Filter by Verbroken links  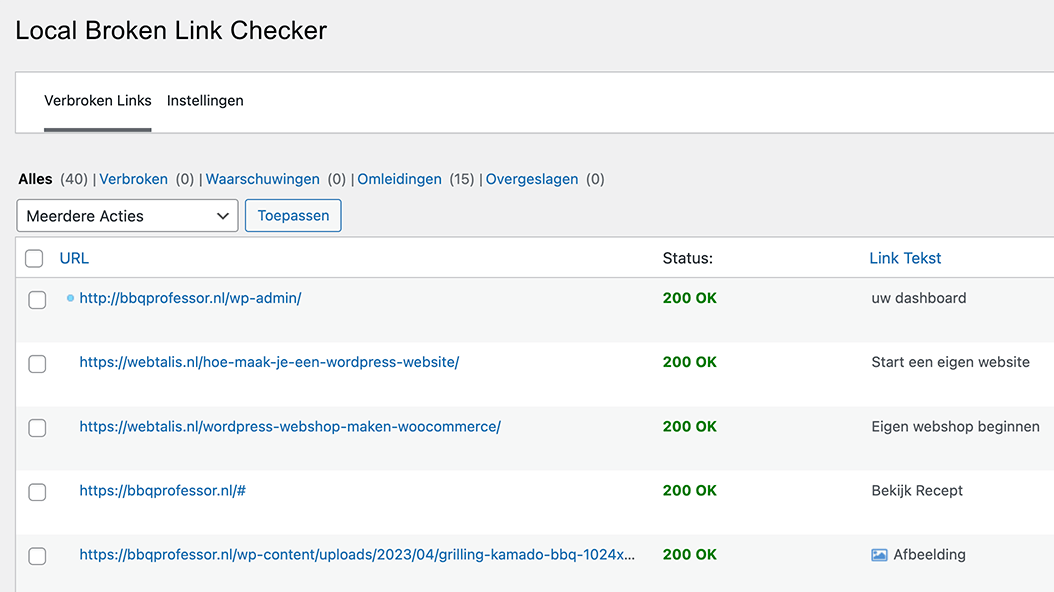(x=134, y=179)
